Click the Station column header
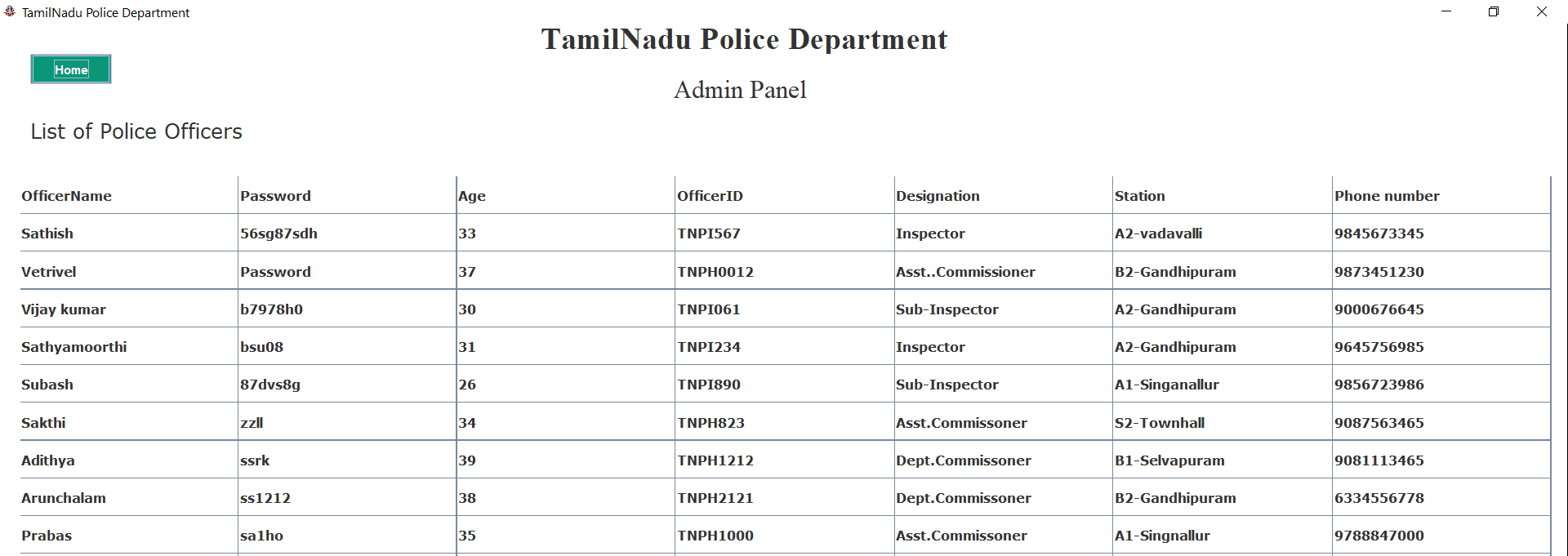 click(1140, 196)
